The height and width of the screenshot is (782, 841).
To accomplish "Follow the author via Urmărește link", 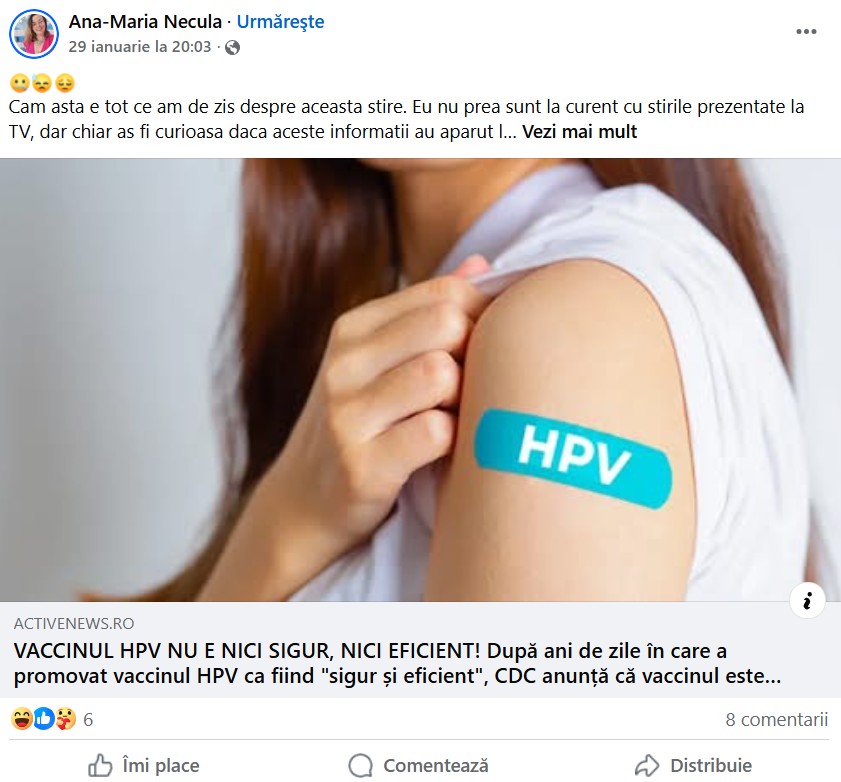I will coord(281,21).
